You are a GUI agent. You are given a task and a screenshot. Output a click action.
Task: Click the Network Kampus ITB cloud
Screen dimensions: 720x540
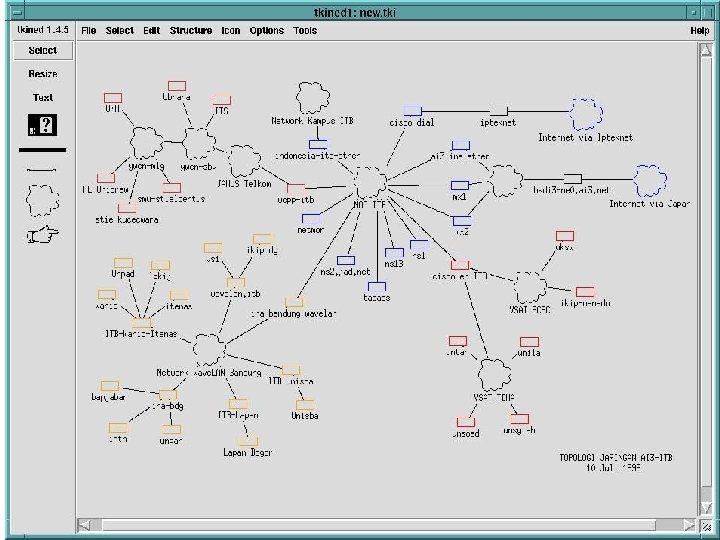(x=313, y=98)
